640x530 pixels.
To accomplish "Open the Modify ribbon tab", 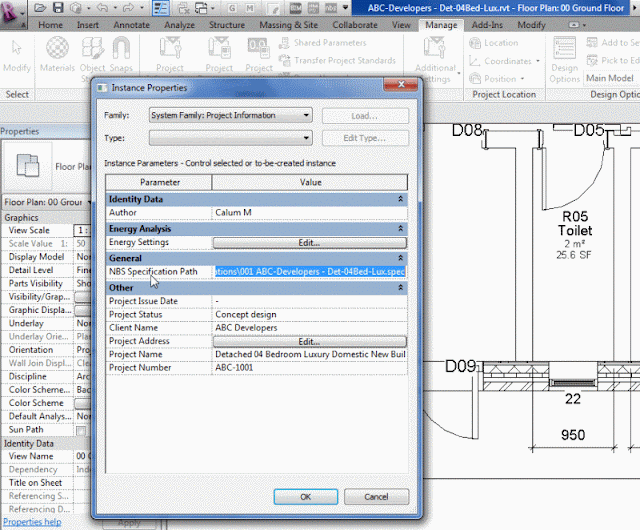I will click(531, 25).
